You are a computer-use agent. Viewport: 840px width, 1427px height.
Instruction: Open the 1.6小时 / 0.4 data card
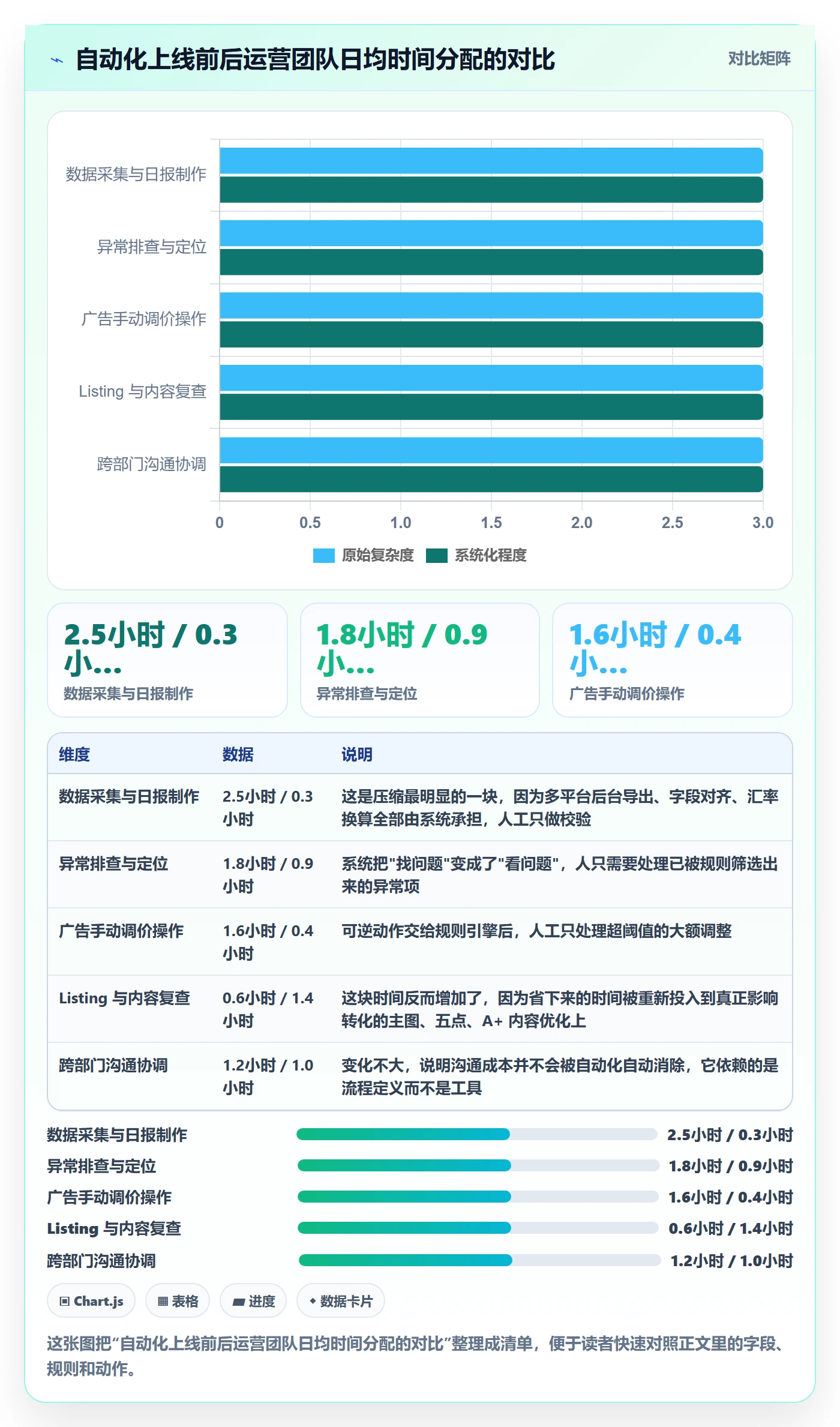coord(673,660)
